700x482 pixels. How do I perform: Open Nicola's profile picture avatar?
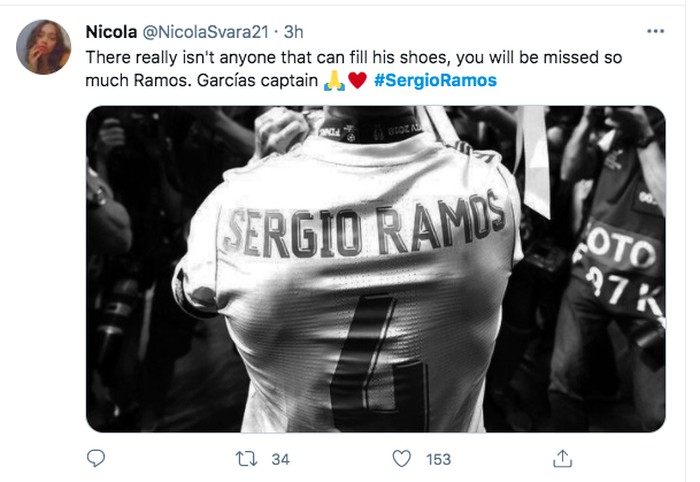tap(43, 47)
